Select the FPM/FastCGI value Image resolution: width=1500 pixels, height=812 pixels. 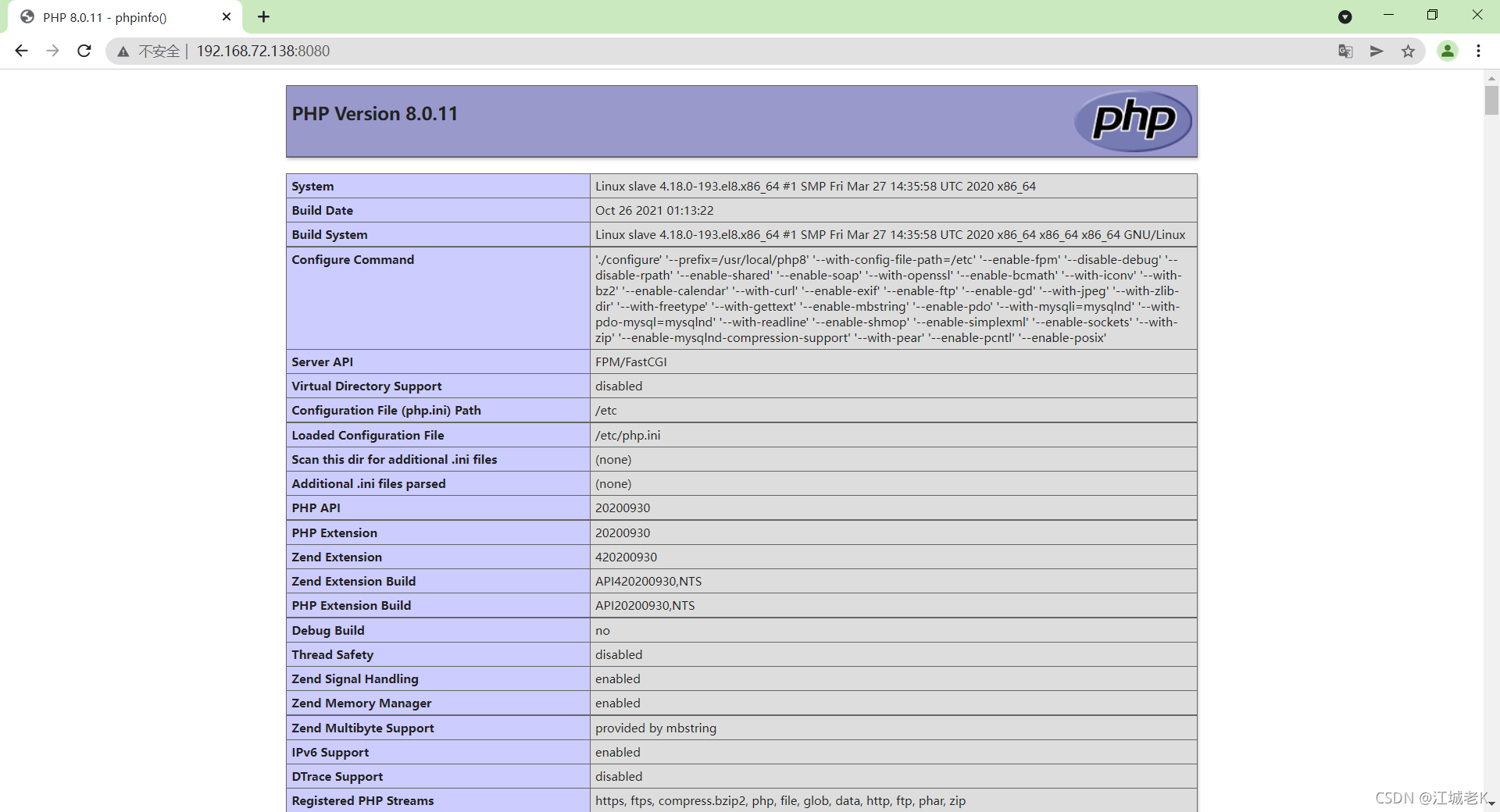(631, 362)
